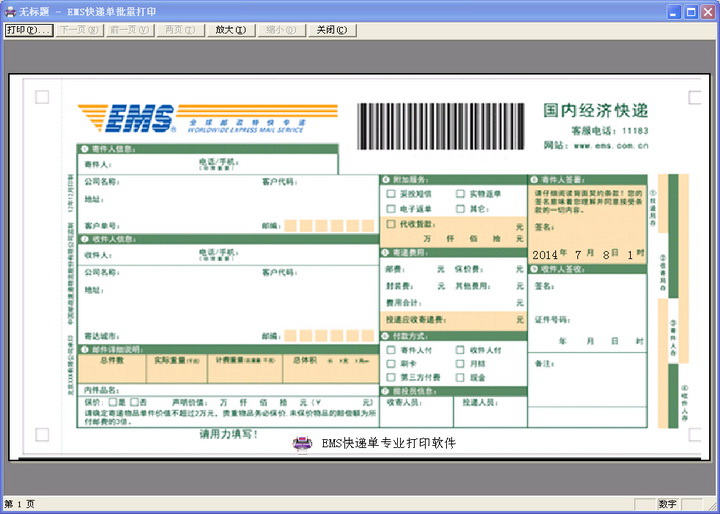Click the 附加服务 section header

[454, 180]
